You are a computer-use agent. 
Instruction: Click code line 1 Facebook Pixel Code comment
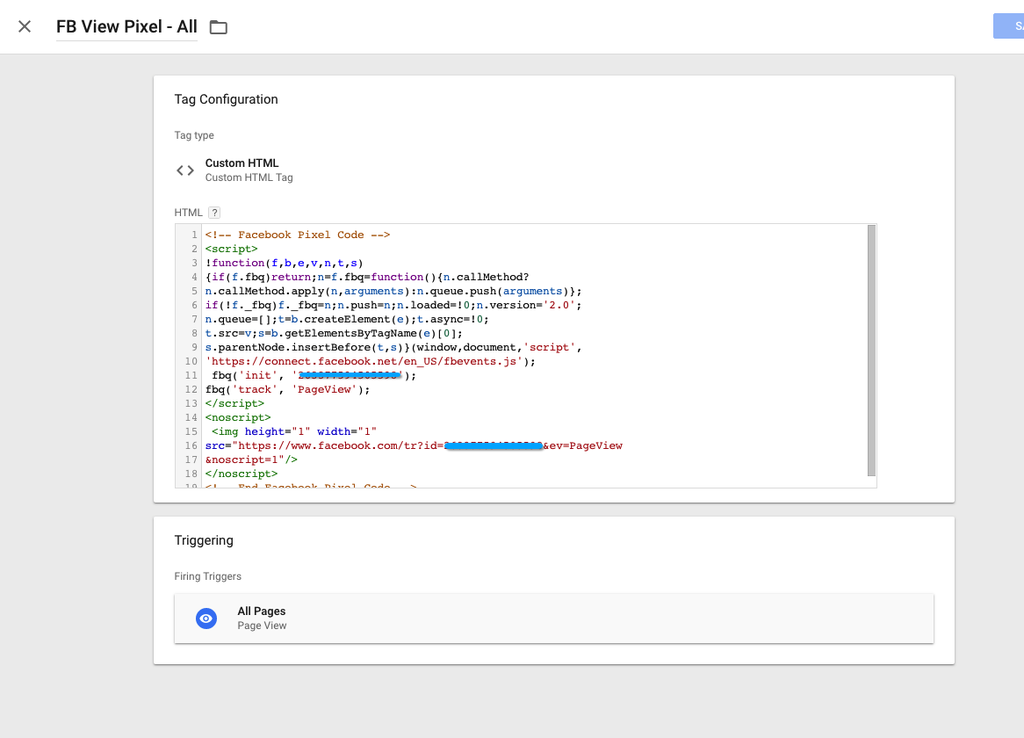pos(297,234)
